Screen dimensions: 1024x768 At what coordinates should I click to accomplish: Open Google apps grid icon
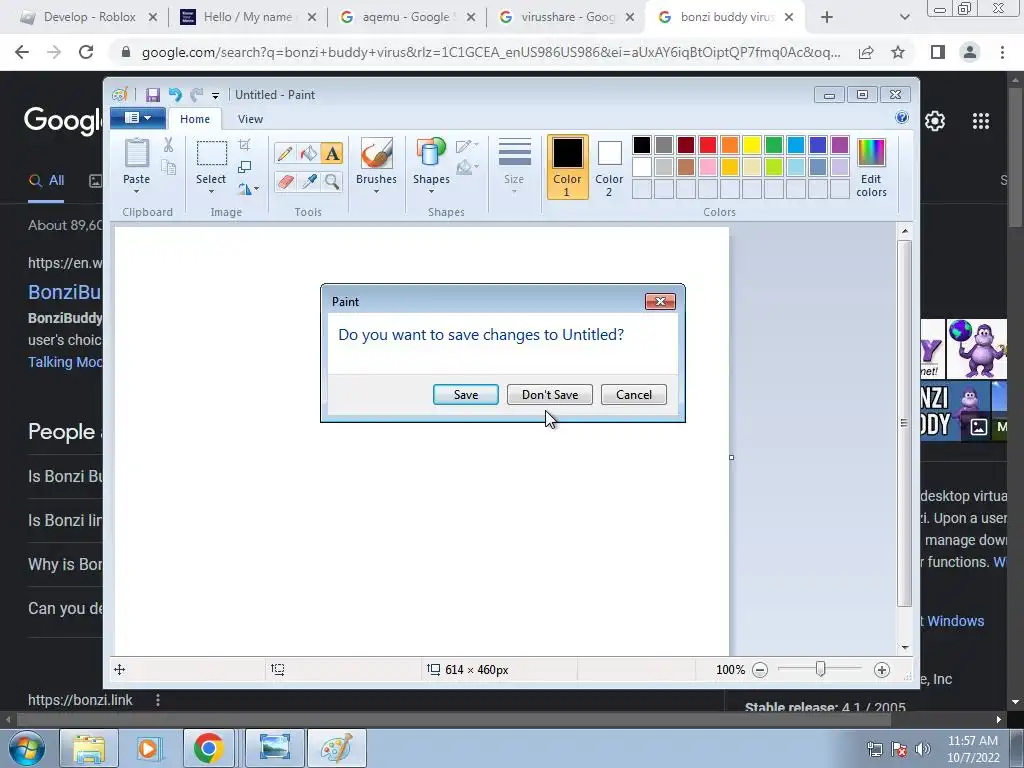(981, 121)
